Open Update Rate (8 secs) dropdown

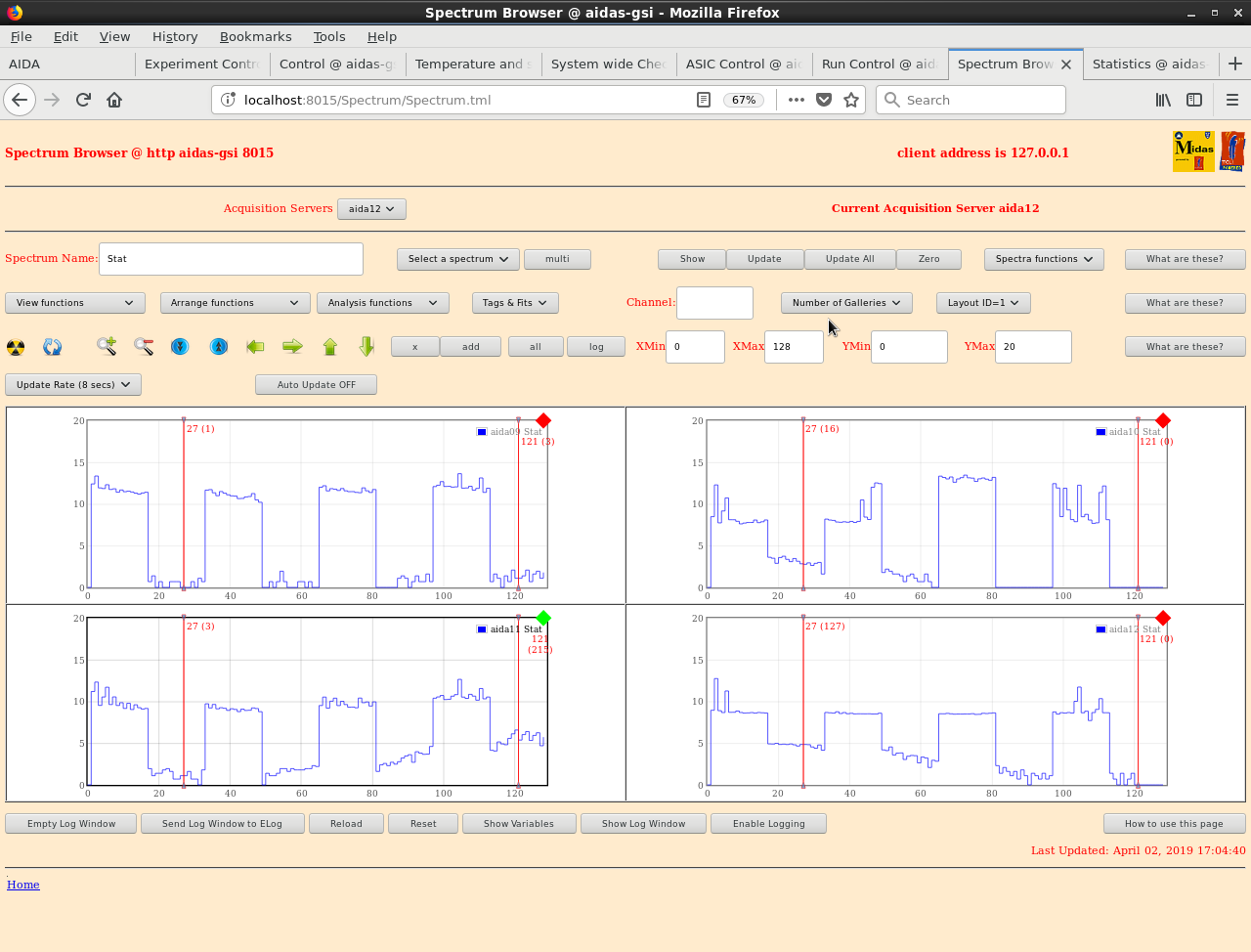73,385
